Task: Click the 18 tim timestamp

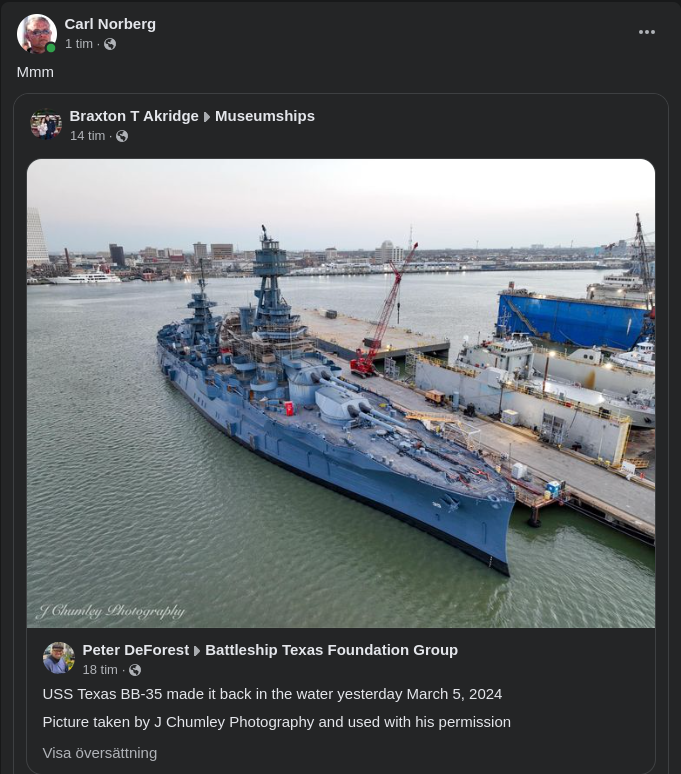Action: [x=100, y=670]
